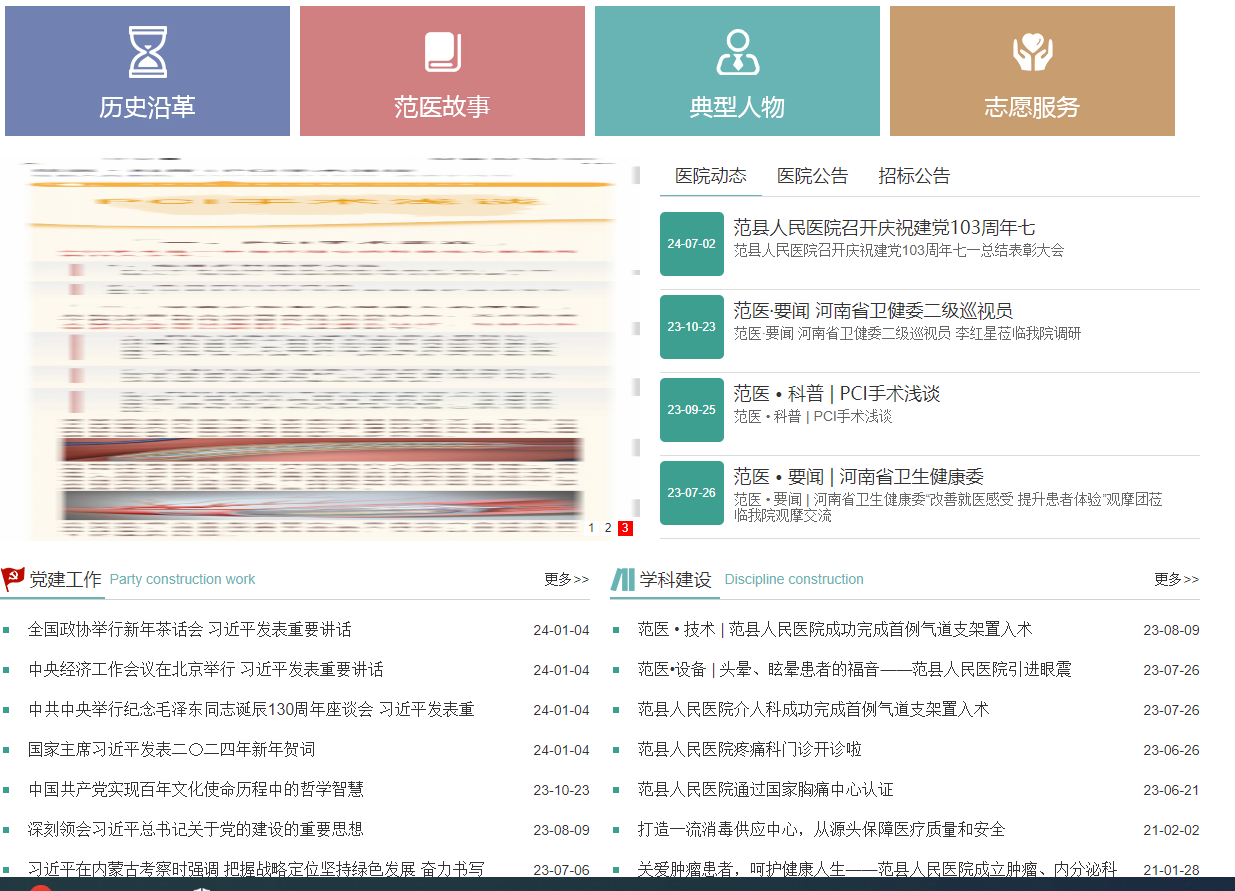1235x891 pixels.
Task: Open article 毛泽东同志诞辰130周年座谈会
Action: click(251, 710)
